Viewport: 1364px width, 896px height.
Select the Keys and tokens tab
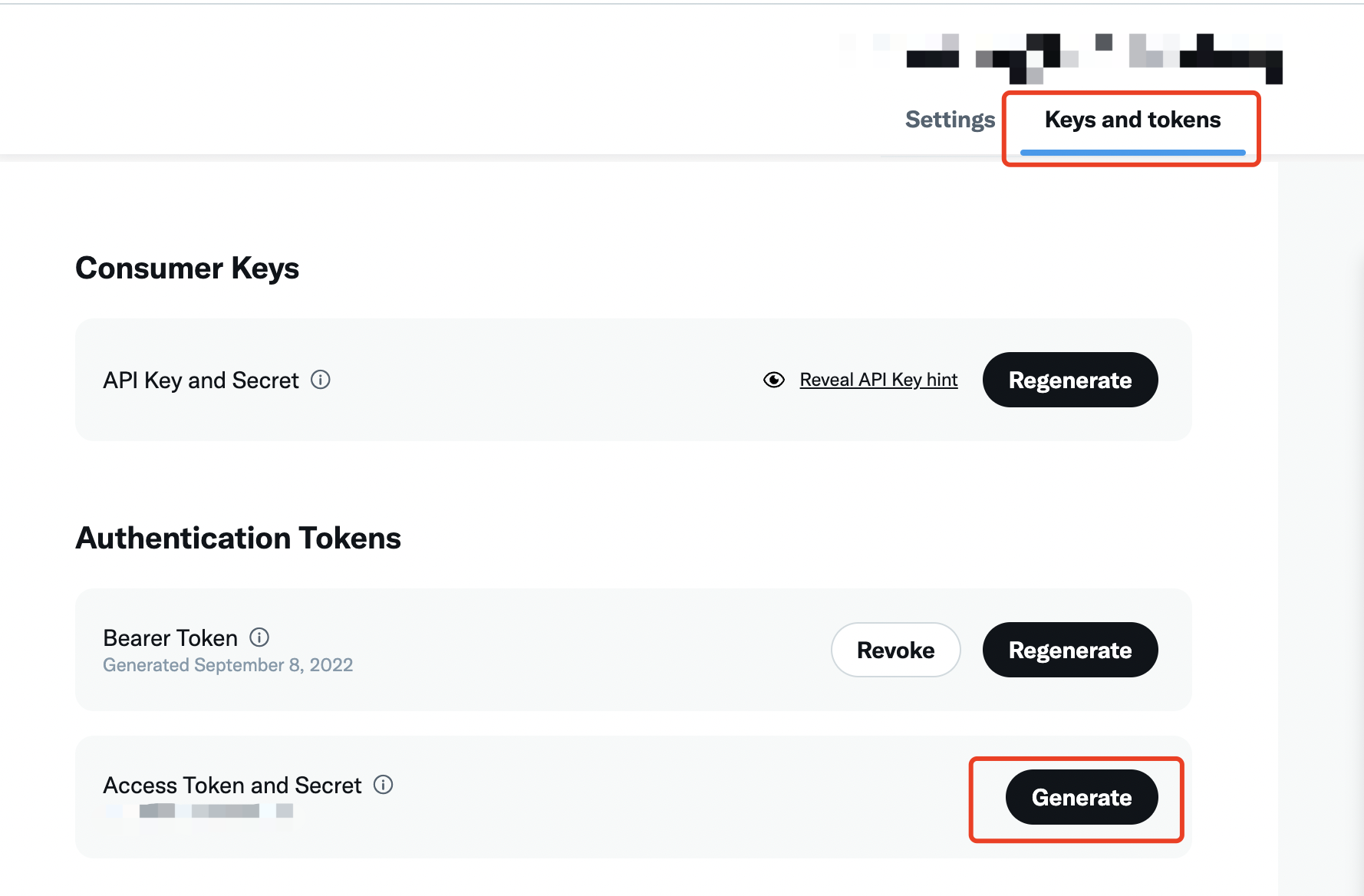[1132, 120]
